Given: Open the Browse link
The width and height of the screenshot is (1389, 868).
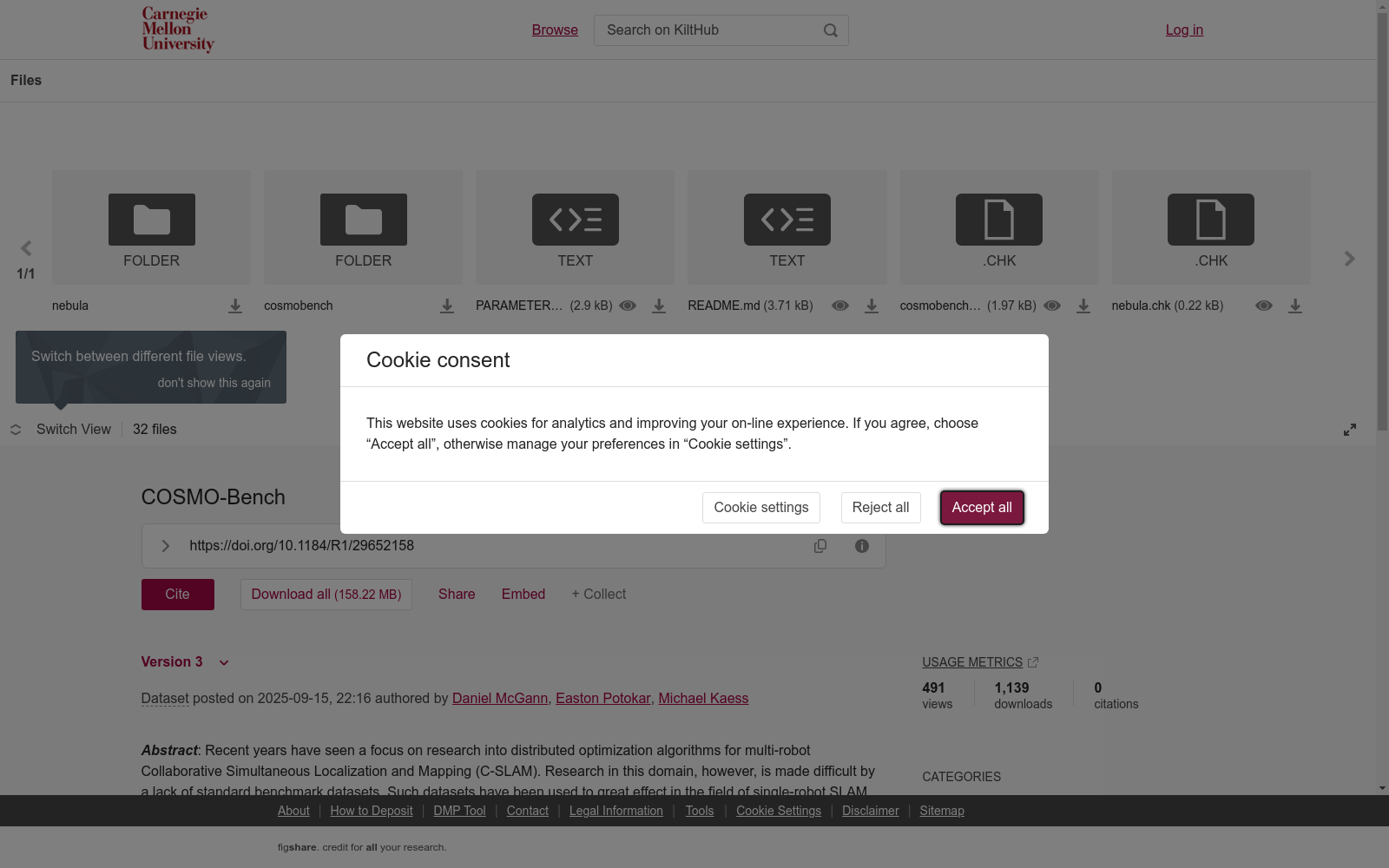Looking at the screenshot, I should click(x=555, y=30).
